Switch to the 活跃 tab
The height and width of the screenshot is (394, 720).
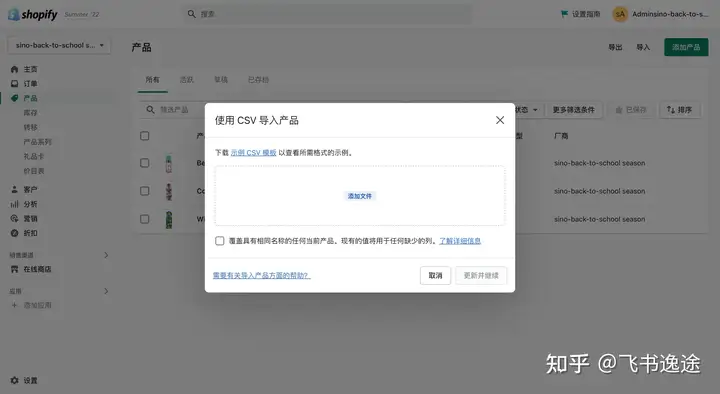click(x=186, y=80)
